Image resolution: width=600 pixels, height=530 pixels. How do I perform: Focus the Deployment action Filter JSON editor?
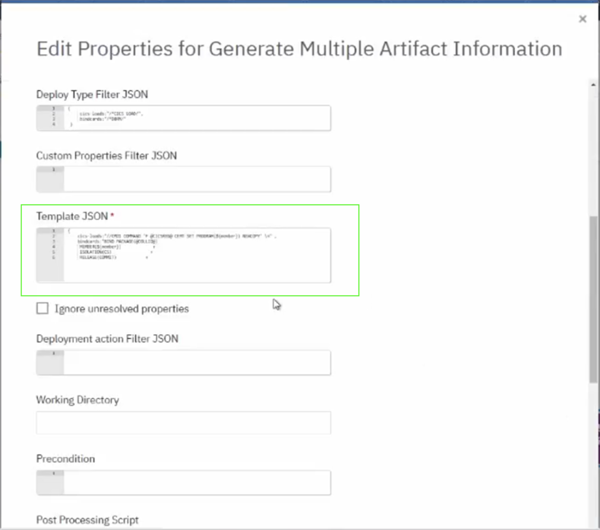click(x=195, y=362)
